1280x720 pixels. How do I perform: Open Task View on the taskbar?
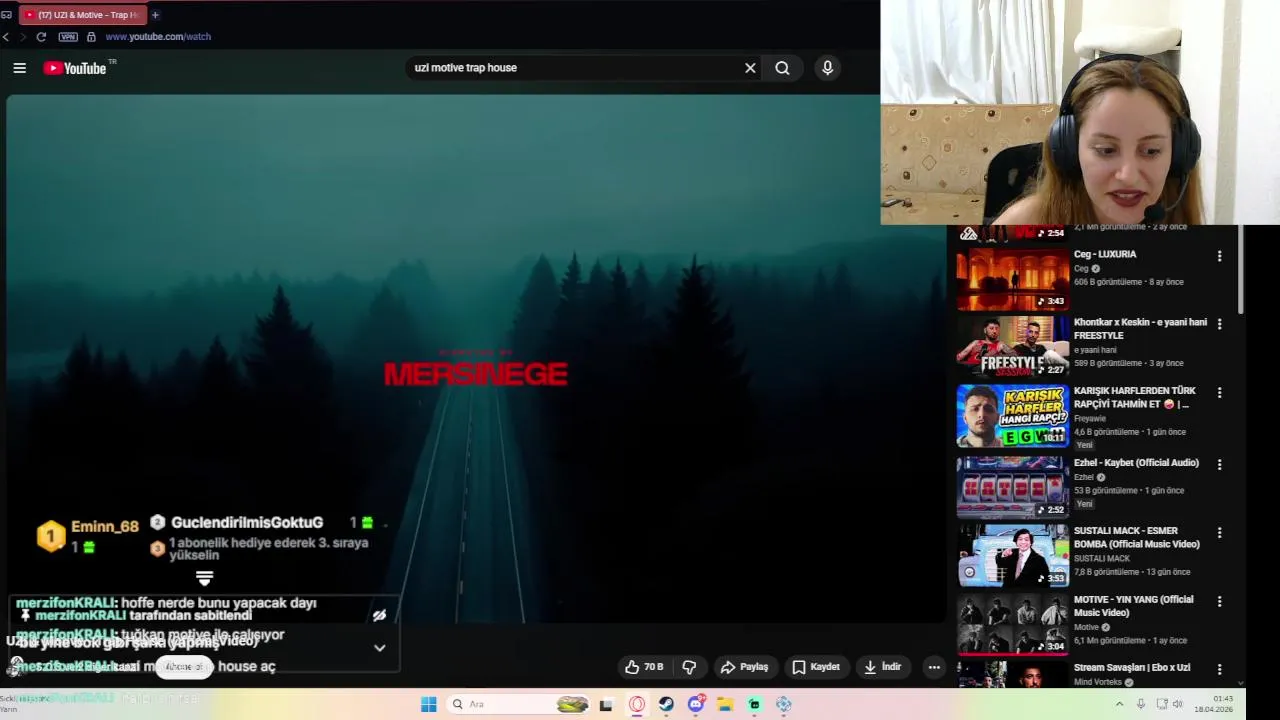606,704
